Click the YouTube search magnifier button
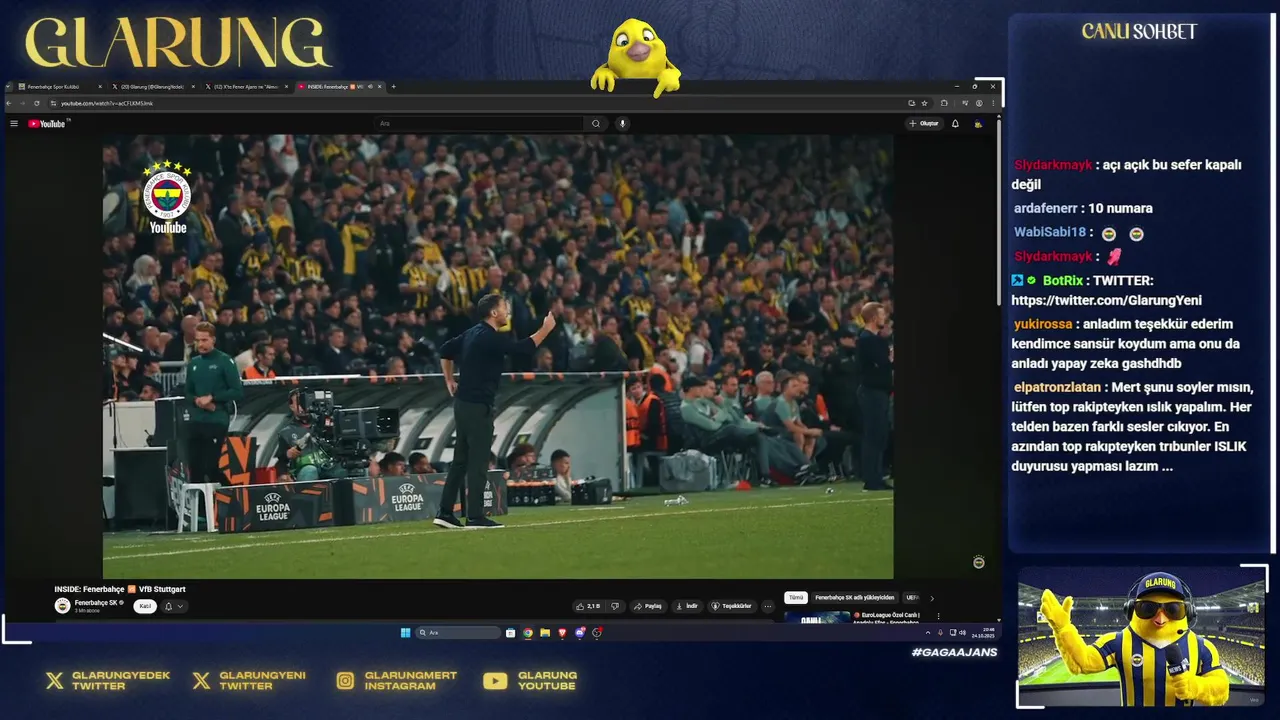The width and height of the screenshot is (1280, 720). point(596,124)
